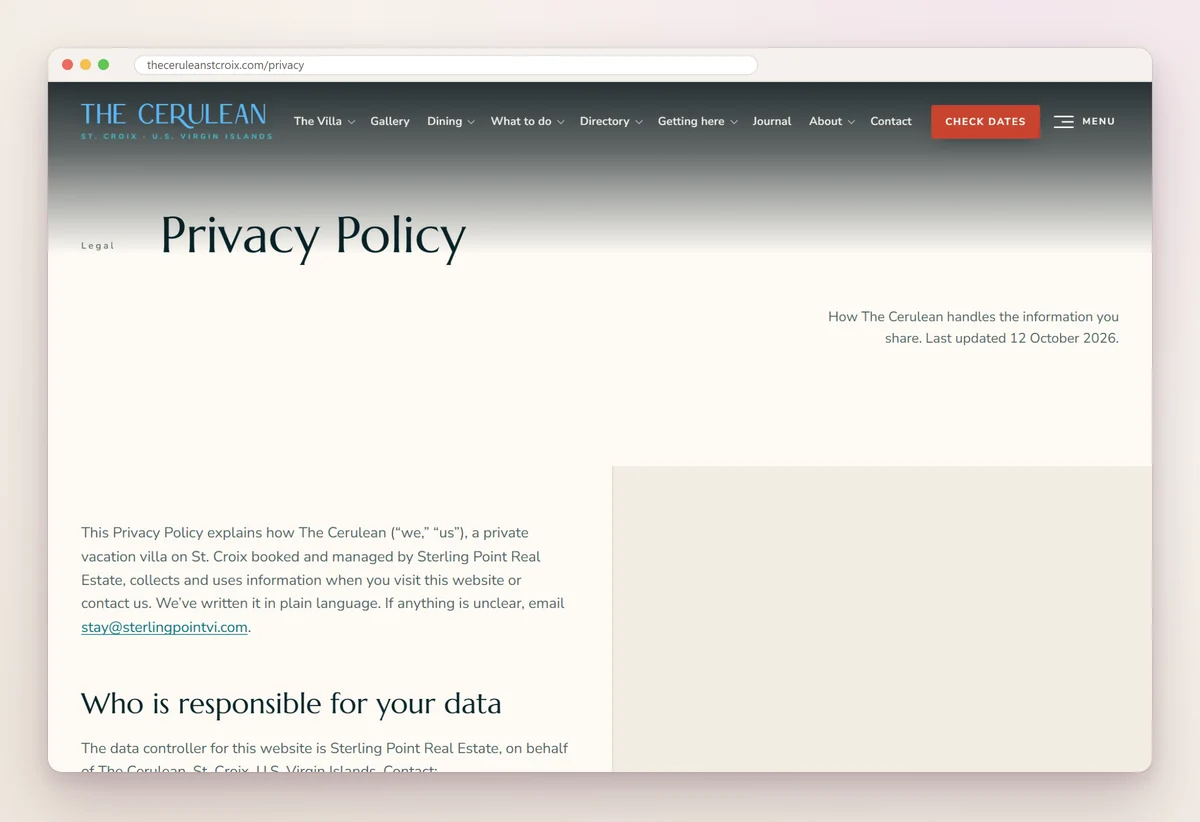Expand The Villa dropdown chevron
The image size is (1200, 822).
351,122
